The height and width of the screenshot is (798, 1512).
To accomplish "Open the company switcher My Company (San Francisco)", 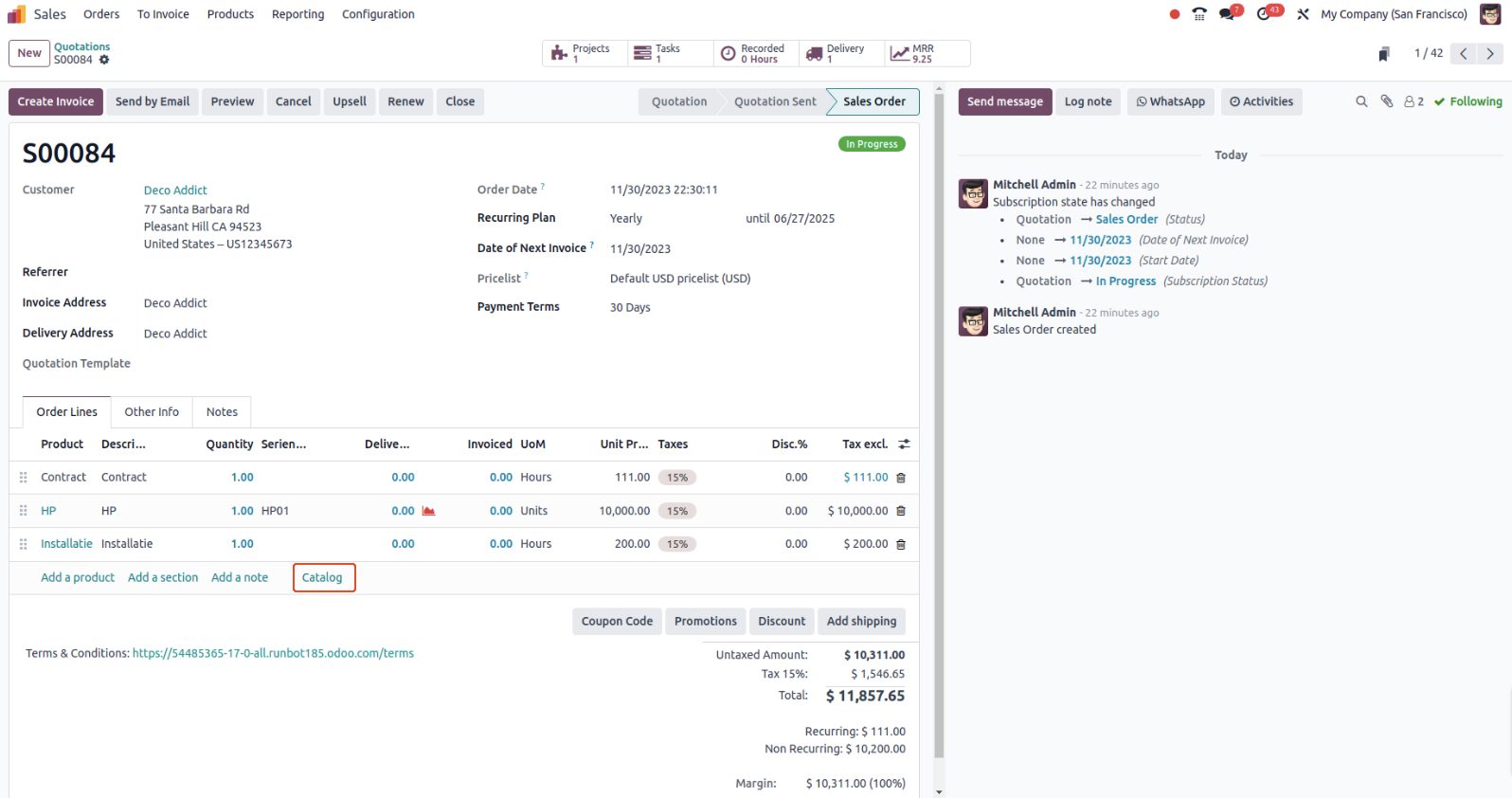I will 1394,14.
